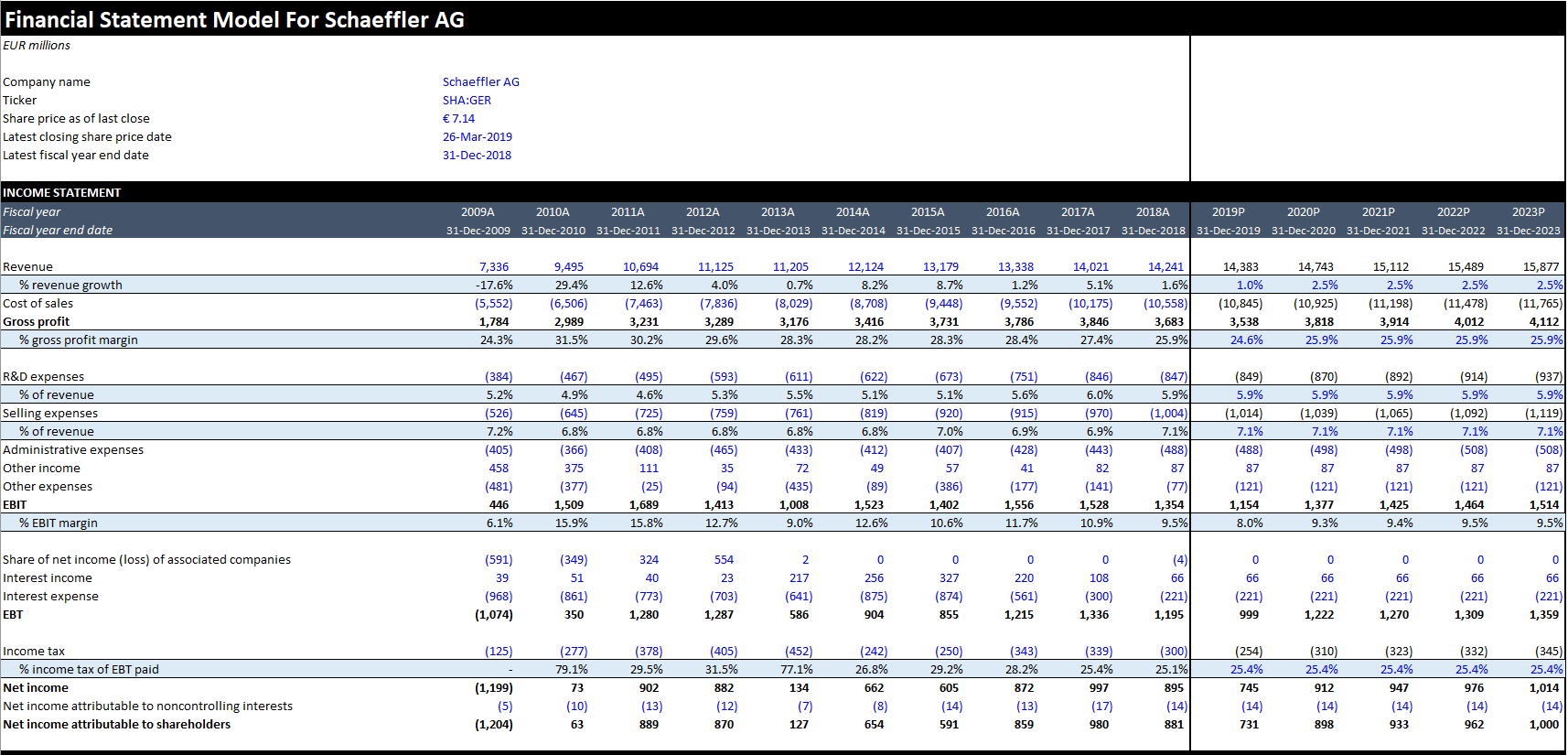
Task: Select the 2023P projection column header
Action: click(1528, 212)
